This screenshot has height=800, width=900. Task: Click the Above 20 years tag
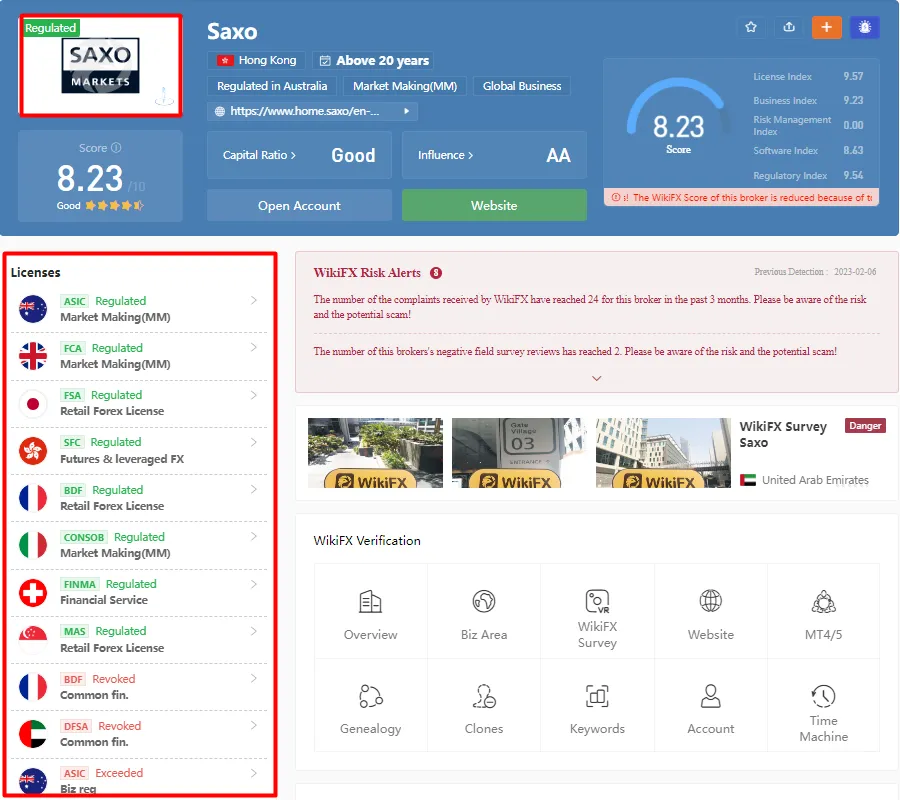pos(373,60)
